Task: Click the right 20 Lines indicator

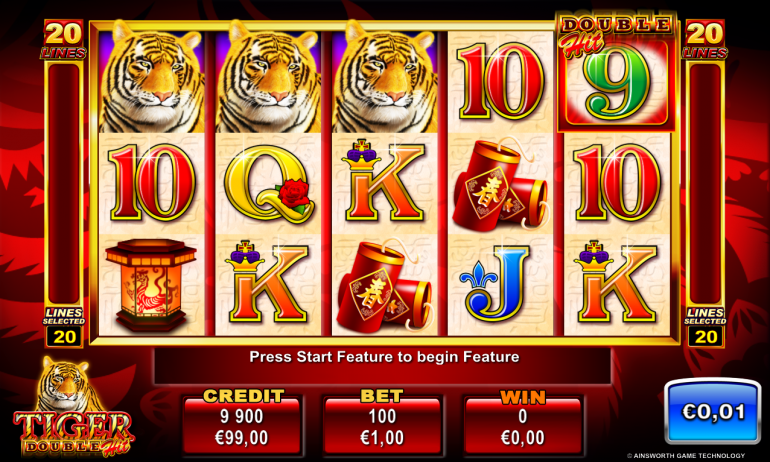Action: pyautogui.click(x=705, y=39)
